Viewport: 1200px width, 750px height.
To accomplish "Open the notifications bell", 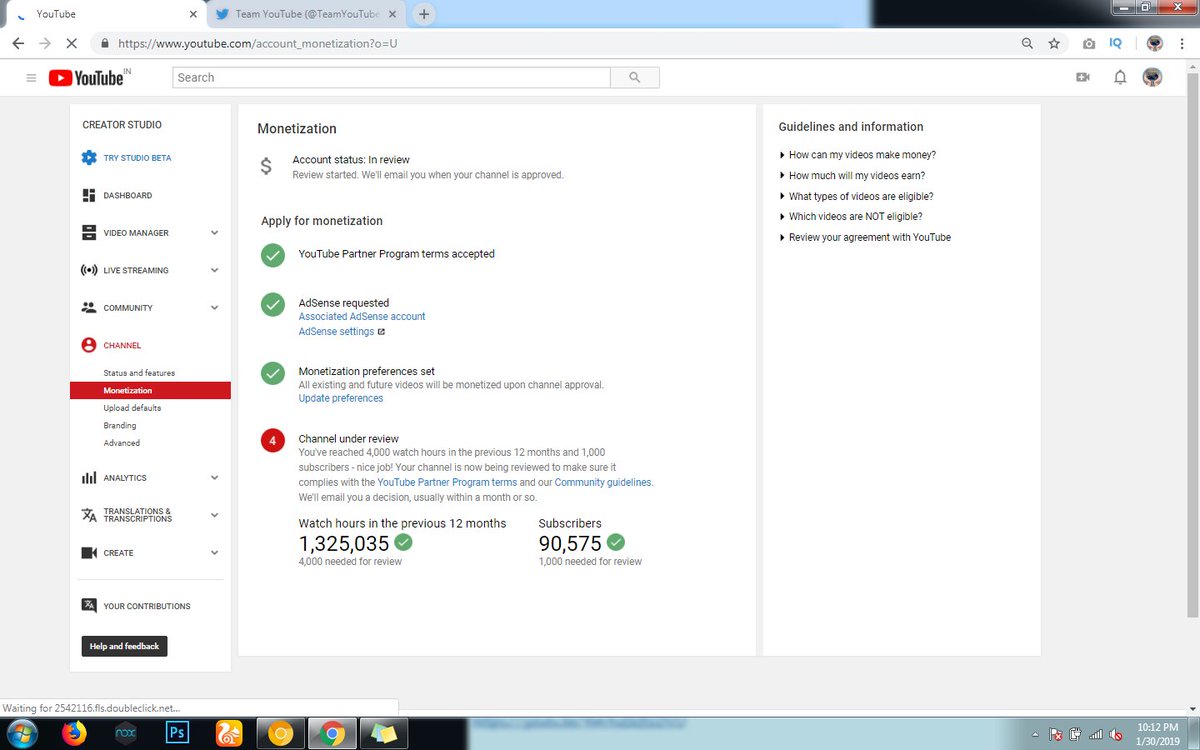I will click(1120, 77).
